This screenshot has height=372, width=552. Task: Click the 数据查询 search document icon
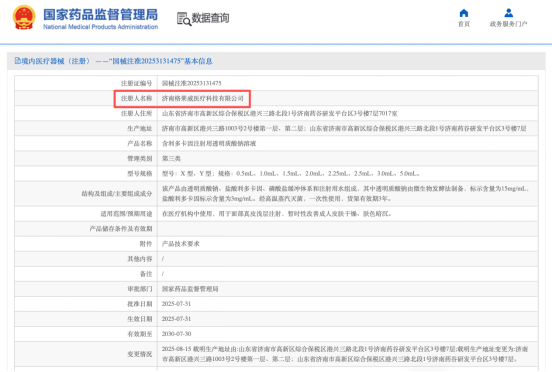tap(184, 19)
